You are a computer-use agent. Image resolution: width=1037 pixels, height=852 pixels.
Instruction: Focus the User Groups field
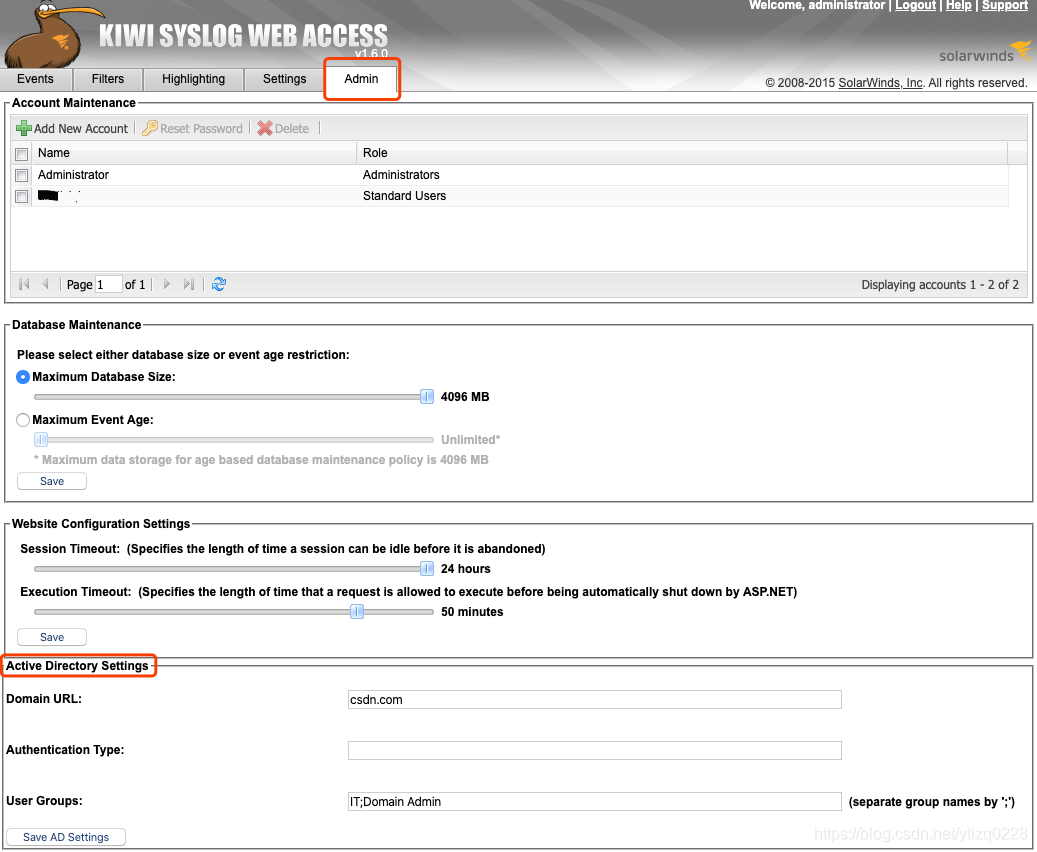(595, 802)
